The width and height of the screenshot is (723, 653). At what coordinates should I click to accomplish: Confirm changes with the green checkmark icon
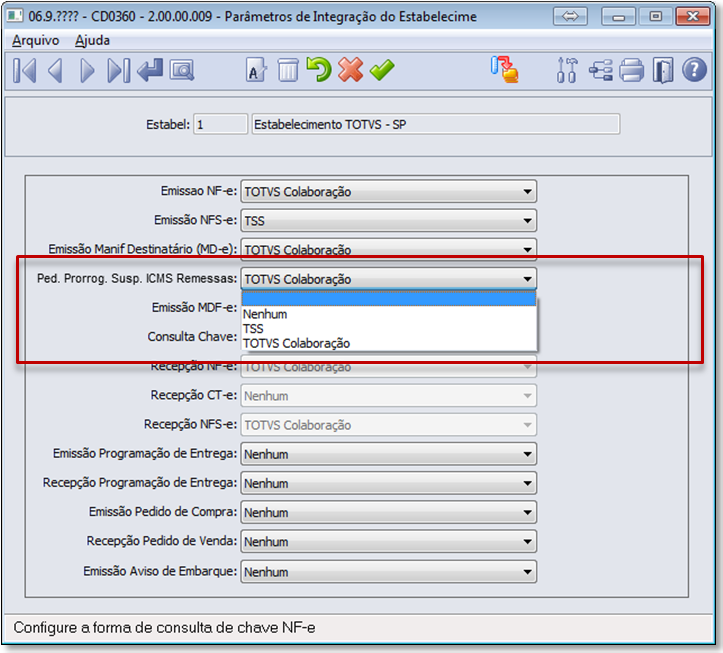(x=382, y=70)
